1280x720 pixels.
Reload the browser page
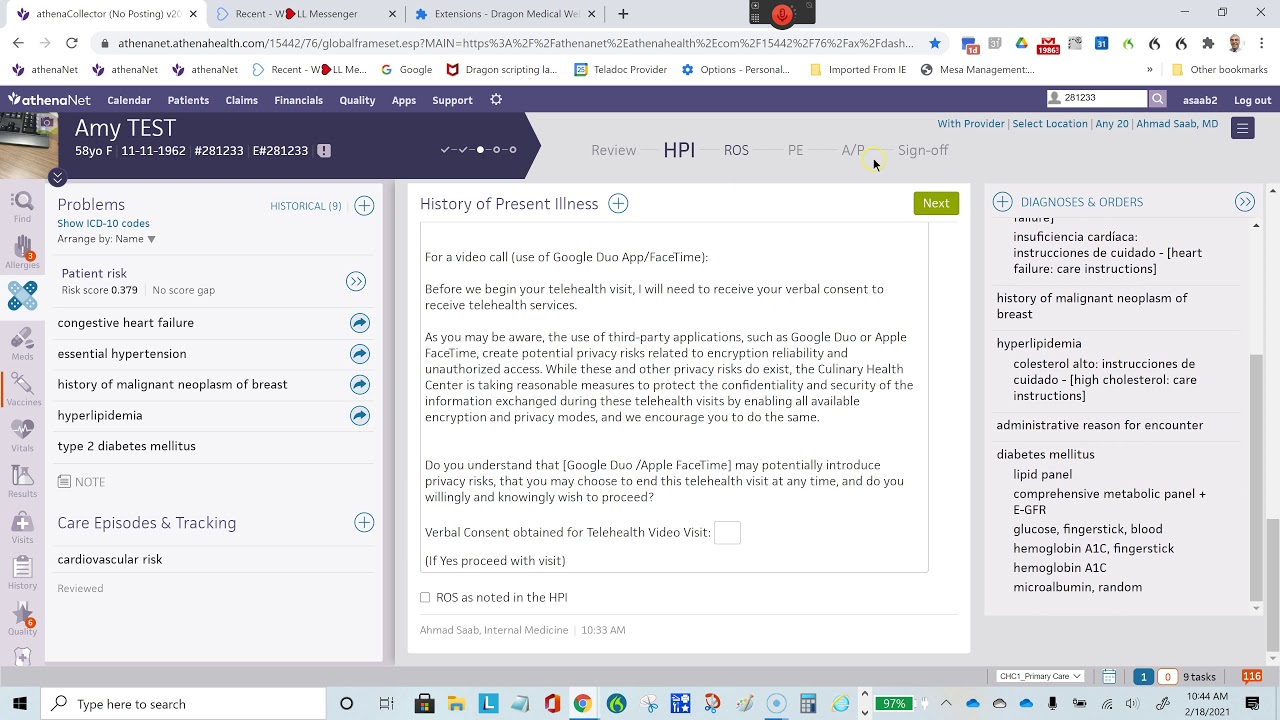72,43
